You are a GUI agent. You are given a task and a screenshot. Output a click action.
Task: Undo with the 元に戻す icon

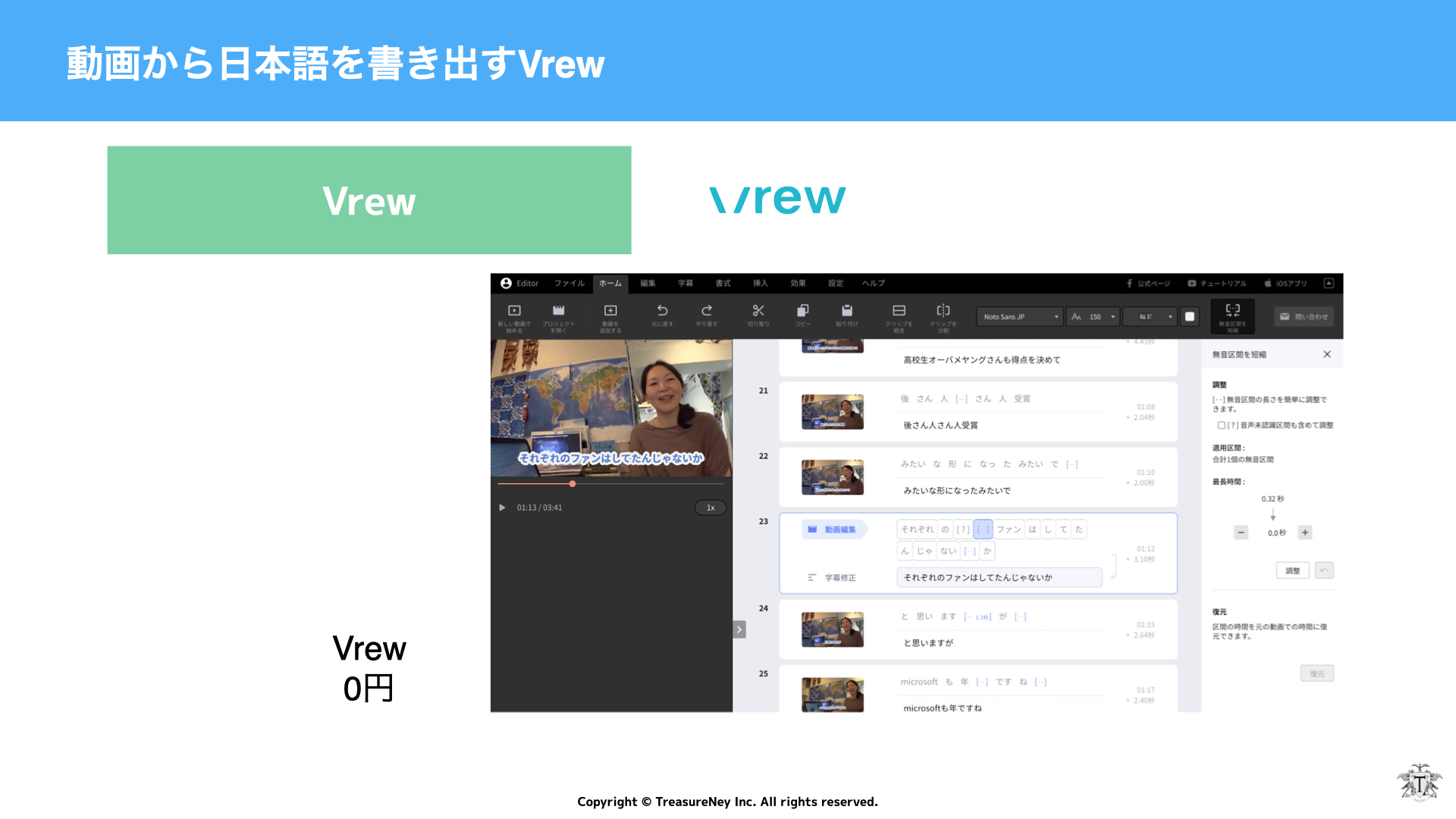click(662, 311)
